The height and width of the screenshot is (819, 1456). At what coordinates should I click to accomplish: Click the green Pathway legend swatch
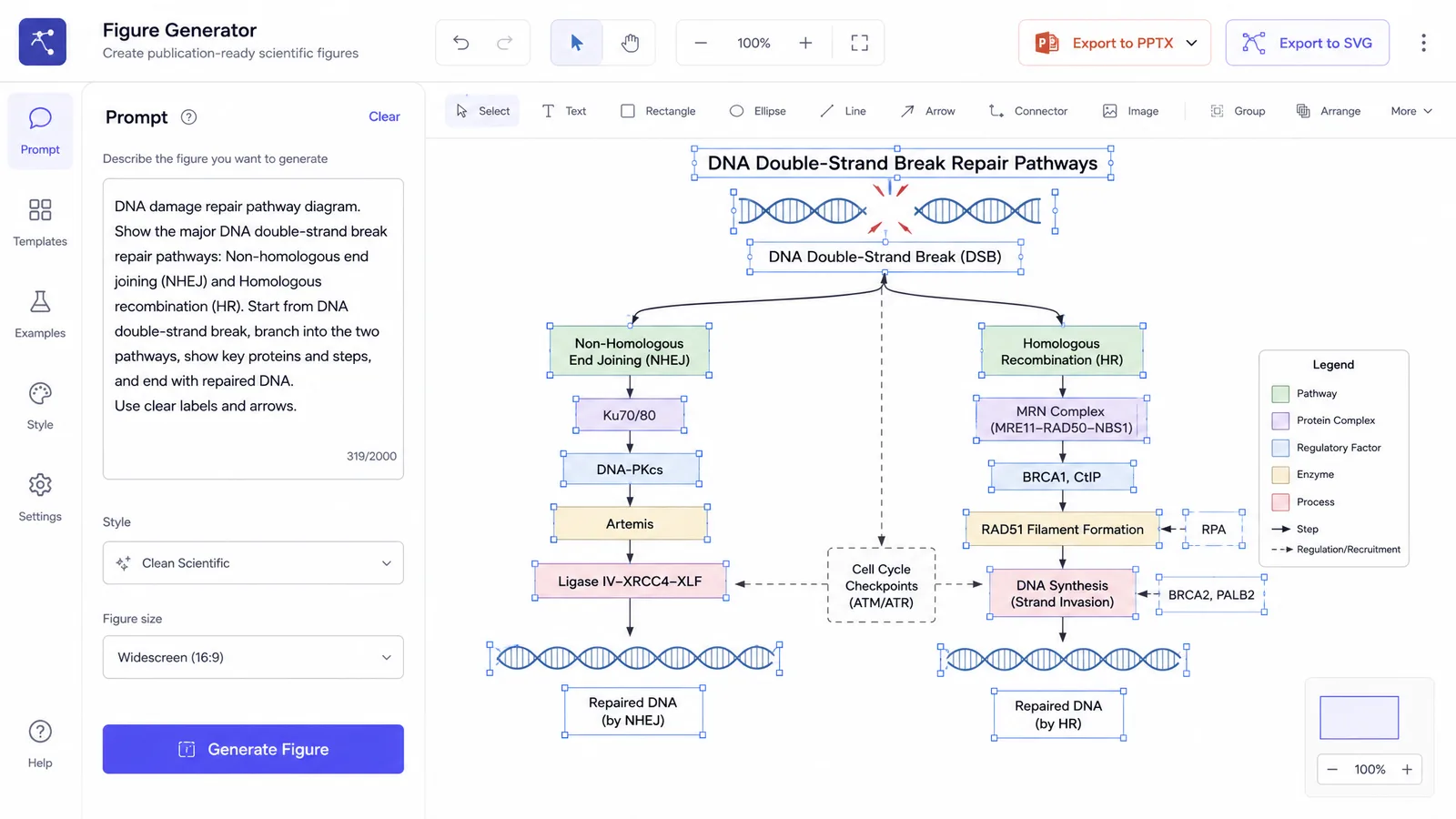[1280, 394]
